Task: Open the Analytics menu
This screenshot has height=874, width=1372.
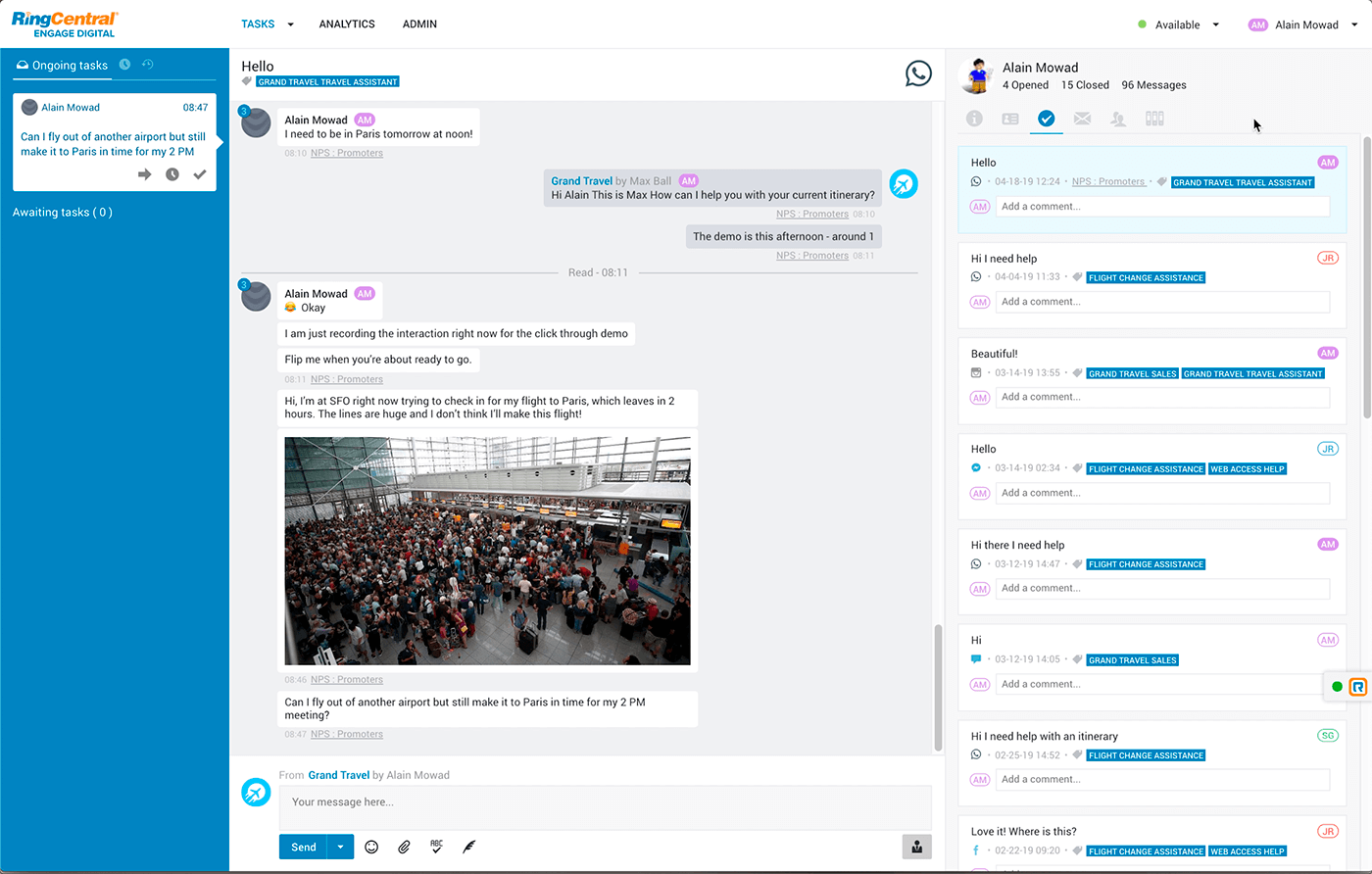Action: (347, 24)
